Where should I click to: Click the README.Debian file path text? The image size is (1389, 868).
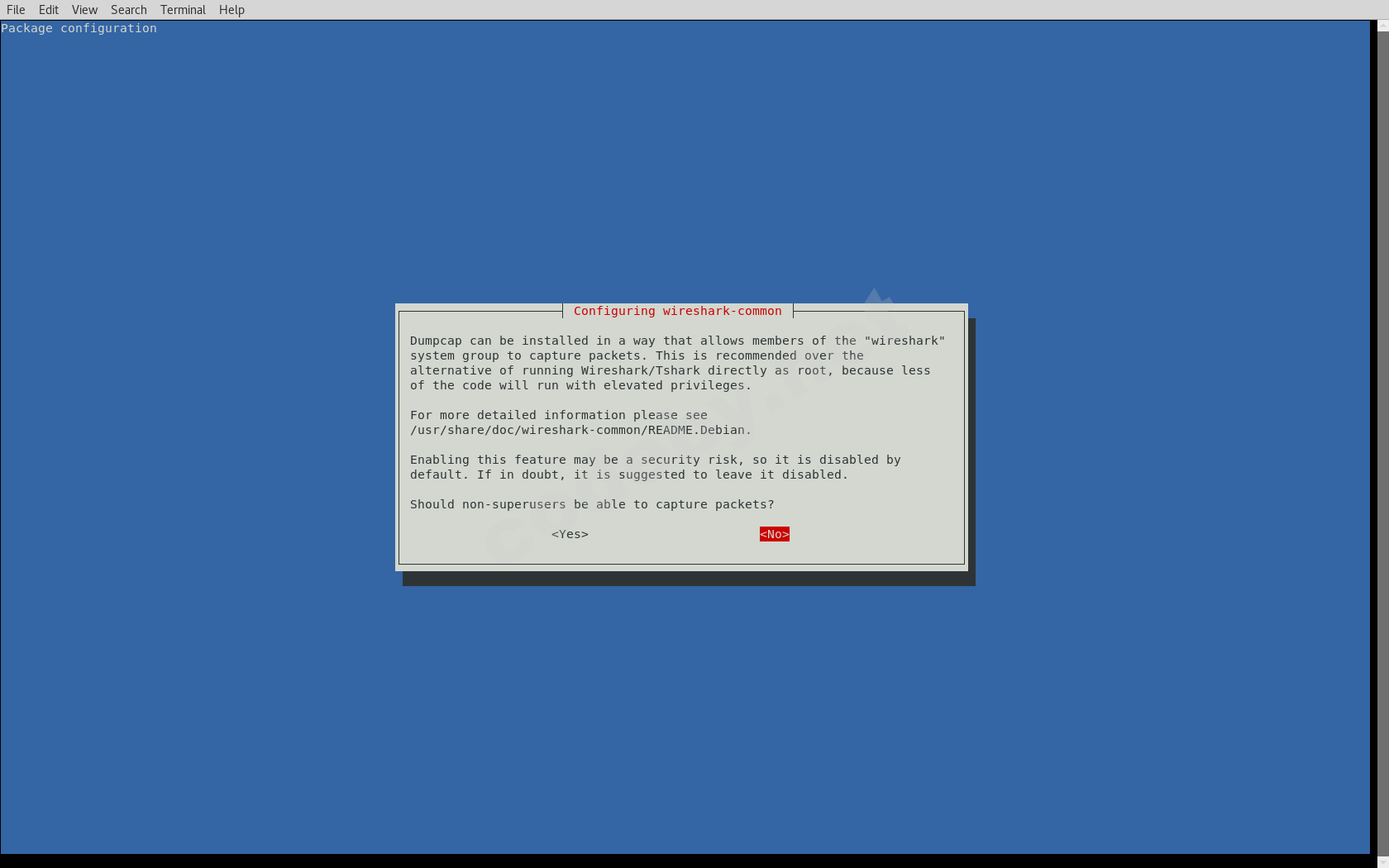[579, 430]
